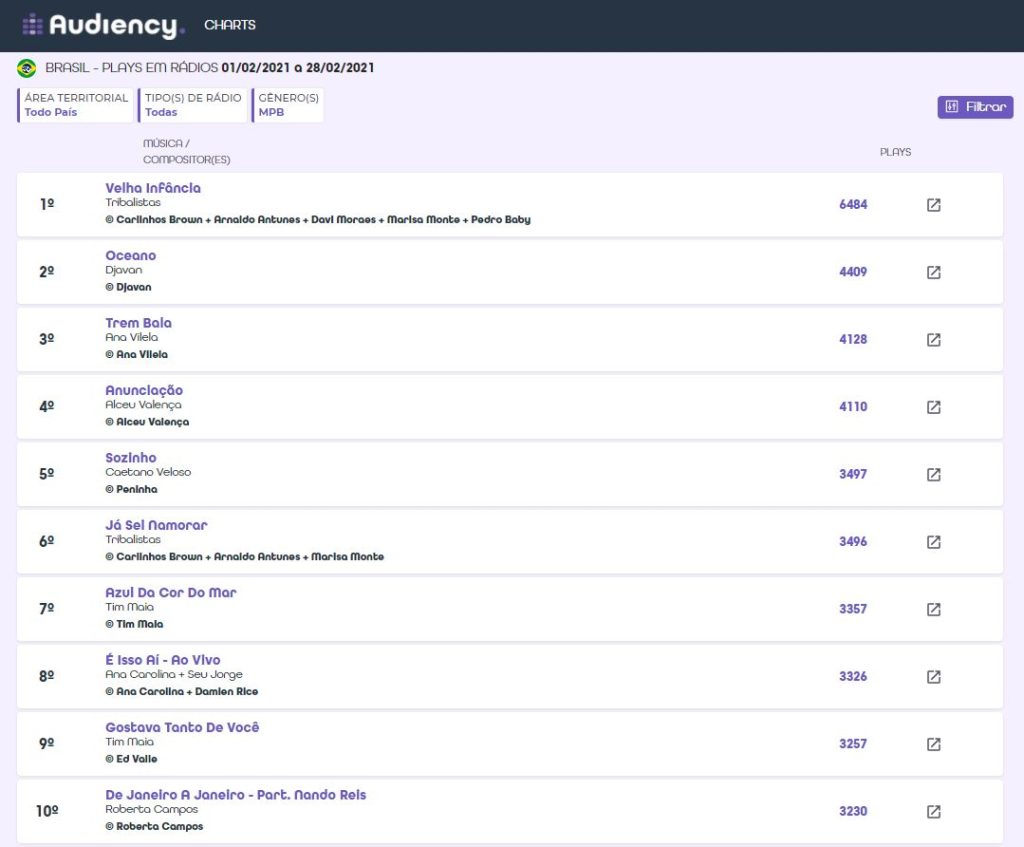Click the 6484 plays count

click(853, 204)
